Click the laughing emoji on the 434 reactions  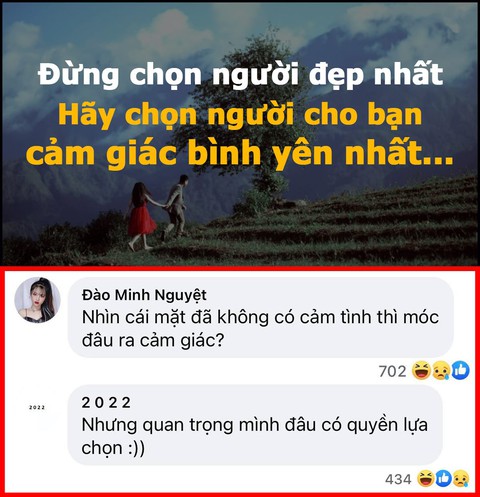point(426,479)
